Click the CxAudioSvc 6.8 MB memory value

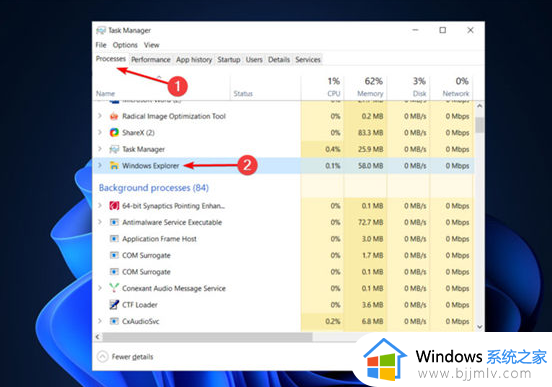click(x=372, y=321)
